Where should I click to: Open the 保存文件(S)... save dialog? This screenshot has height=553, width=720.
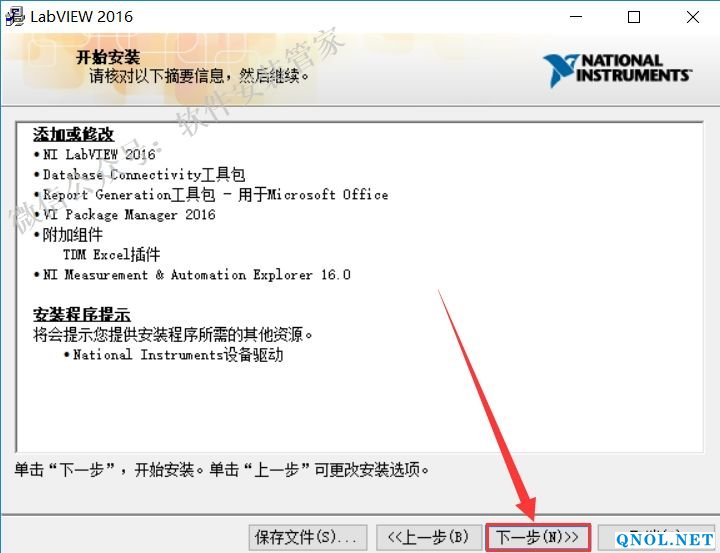click(305, 537)
